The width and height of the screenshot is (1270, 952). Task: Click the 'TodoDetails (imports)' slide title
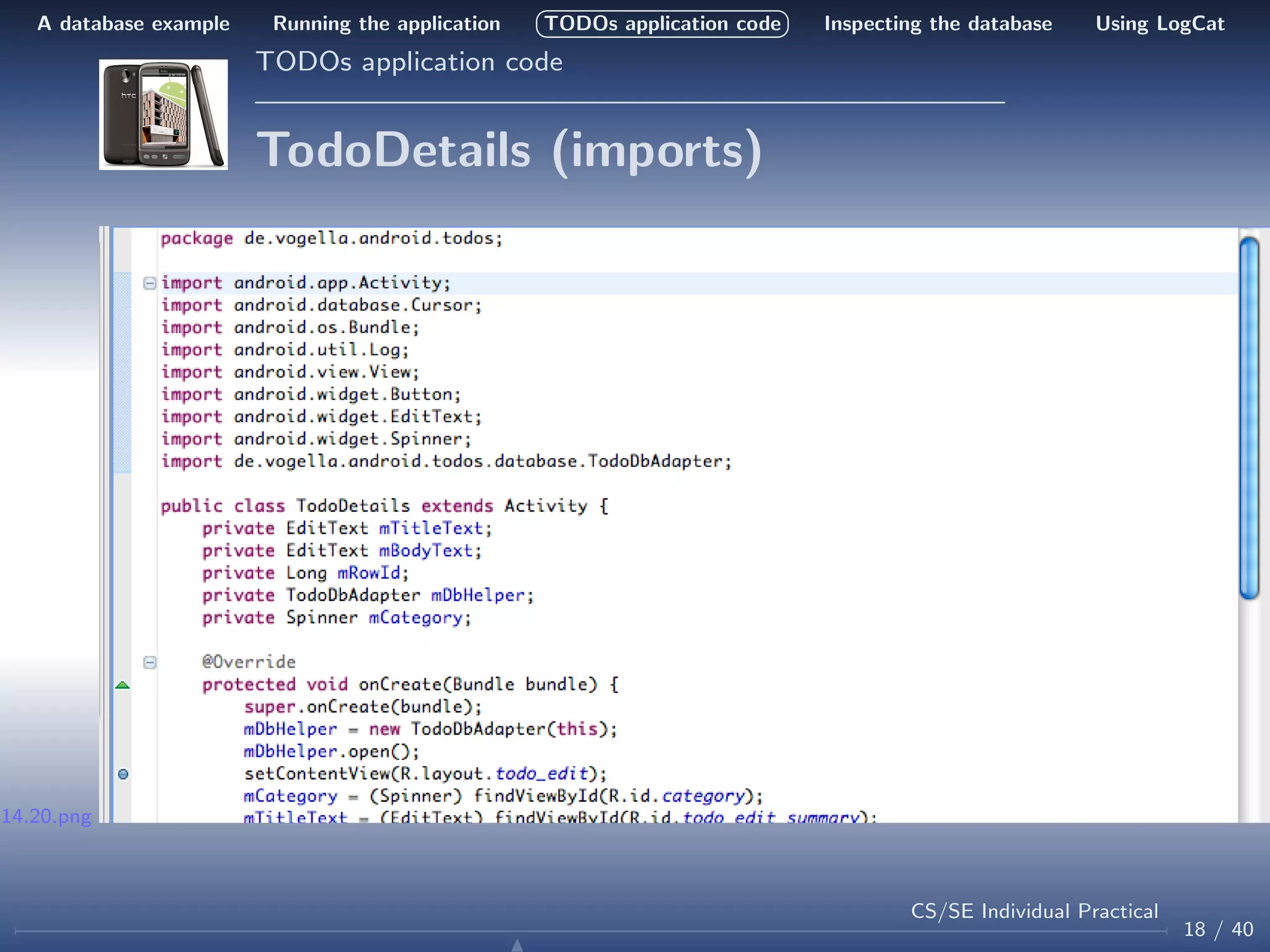(509, 151)
